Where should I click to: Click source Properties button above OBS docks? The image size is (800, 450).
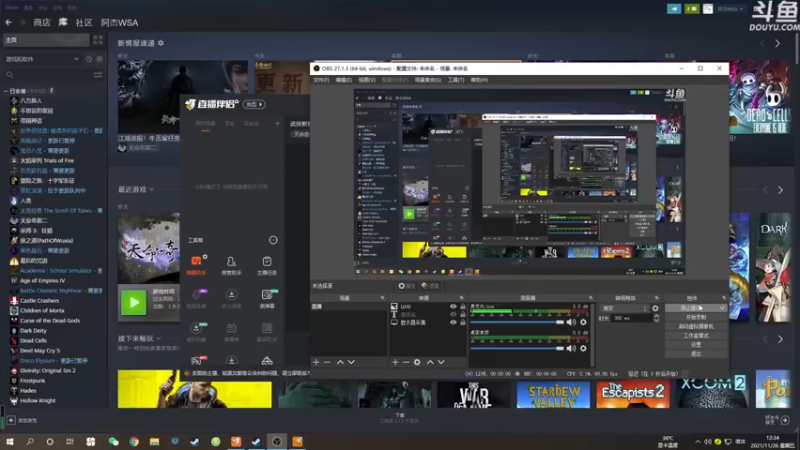click(407, 286)
